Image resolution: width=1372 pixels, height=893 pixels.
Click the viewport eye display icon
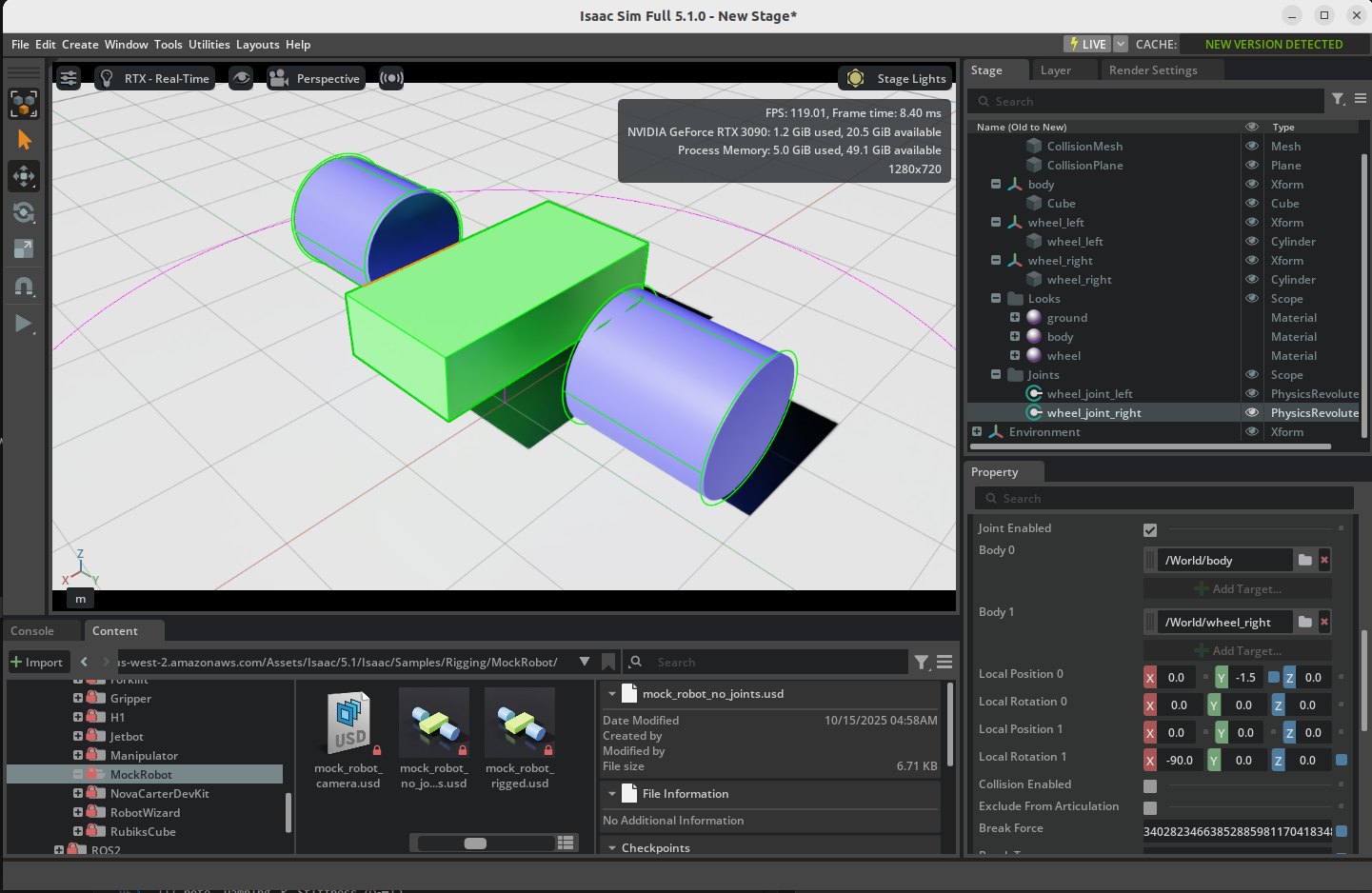pyautogui.click(x=241, y=78)
